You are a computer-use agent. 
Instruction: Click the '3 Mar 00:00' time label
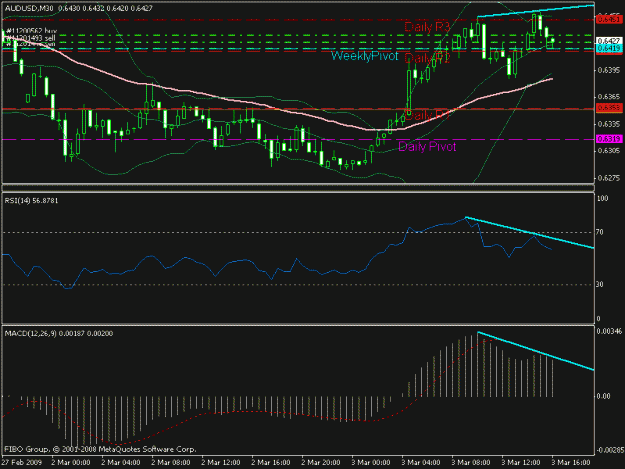[371, 462]
